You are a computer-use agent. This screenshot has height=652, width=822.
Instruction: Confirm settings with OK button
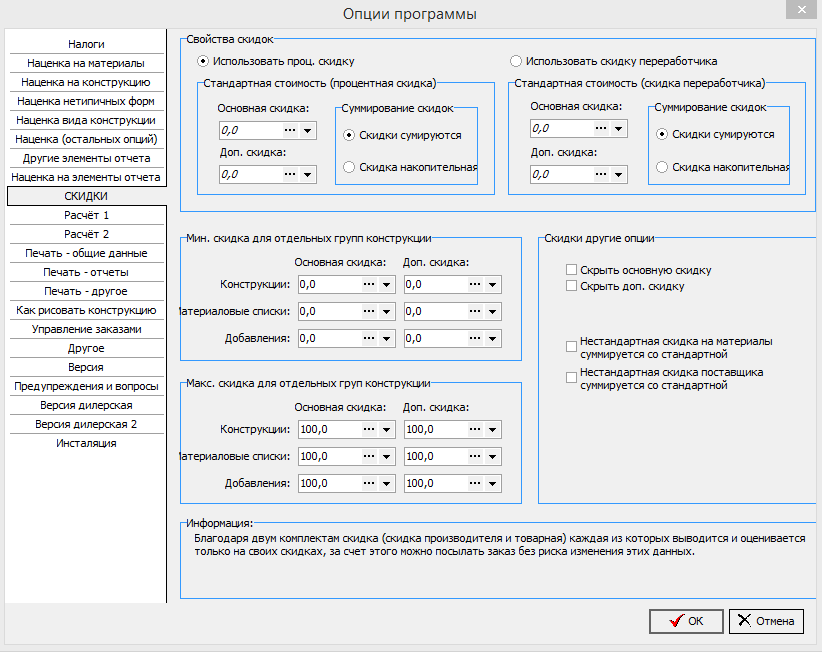point(686,622)
